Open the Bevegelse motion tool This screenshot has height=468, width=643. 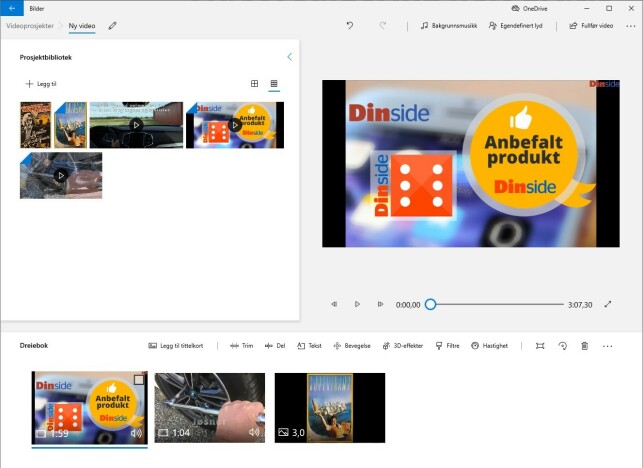pyautogui.click(x=352, y=346)
